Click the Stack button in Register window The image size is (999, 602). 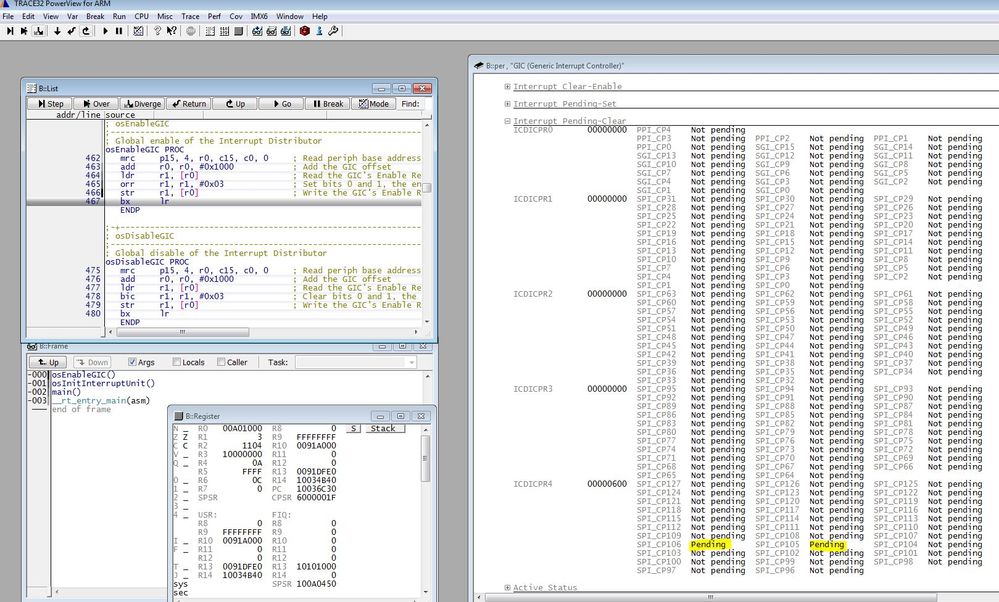tap(383, 429)
